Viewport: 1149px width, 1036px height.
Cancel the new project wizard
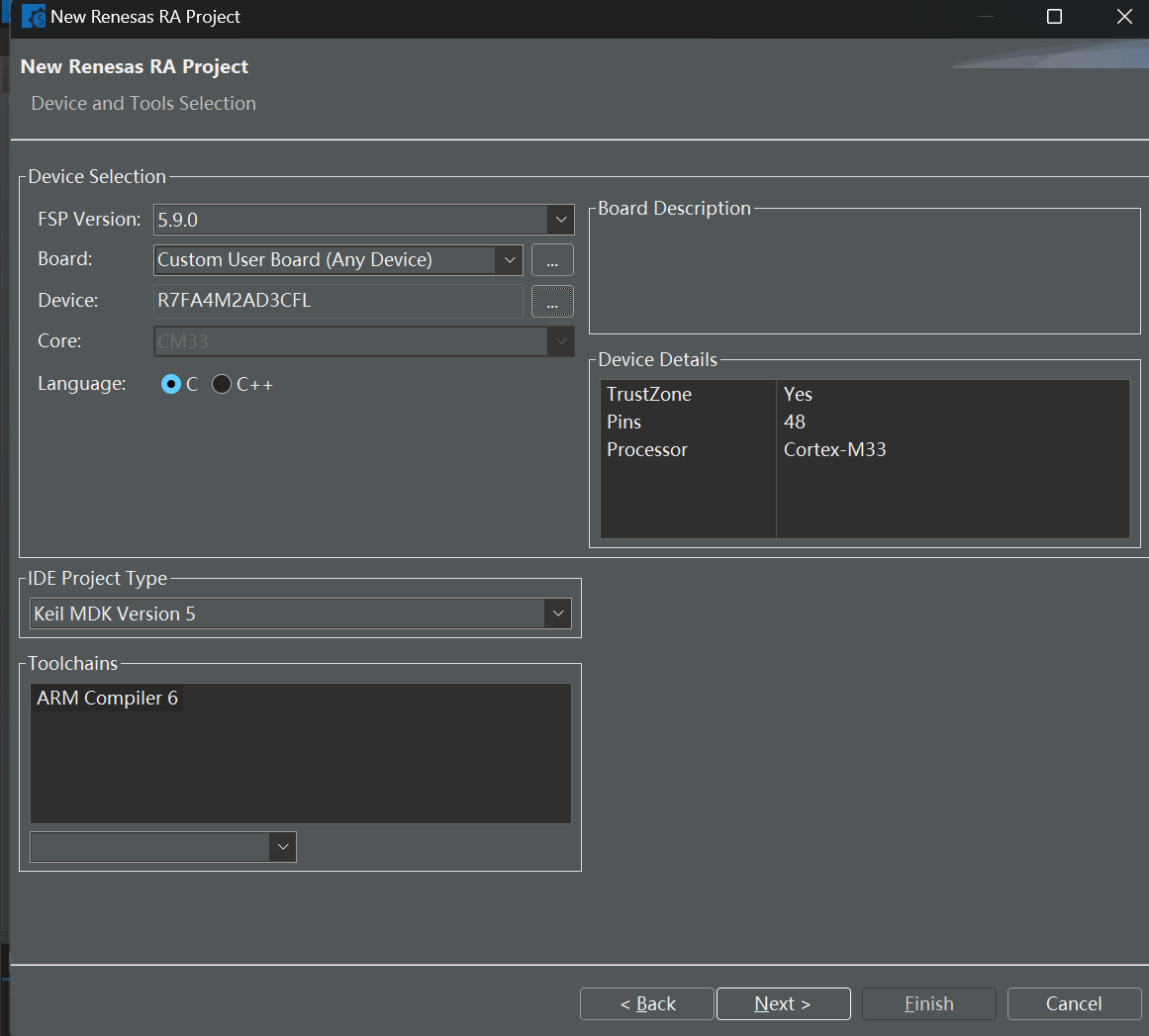point(1074,1003)
